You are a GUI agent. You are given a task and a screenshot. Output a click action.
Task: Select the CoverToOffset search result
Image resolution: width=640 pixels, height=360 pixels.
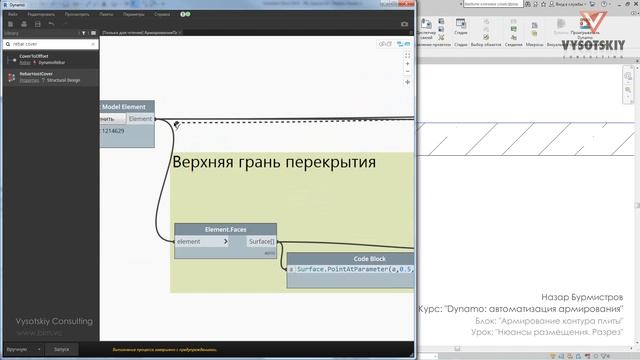pos(51,60)
